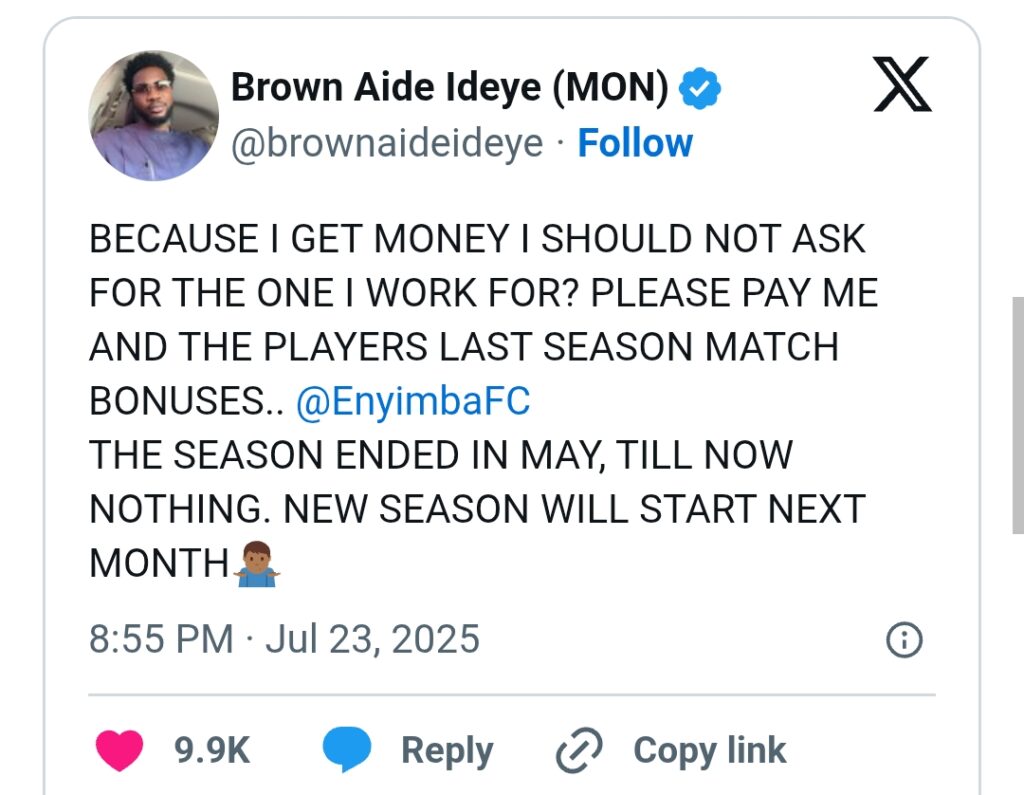The image size is (1024, 795).
Task: Click the blue verified checkmark badge
Action: click(x=700, y=91)
